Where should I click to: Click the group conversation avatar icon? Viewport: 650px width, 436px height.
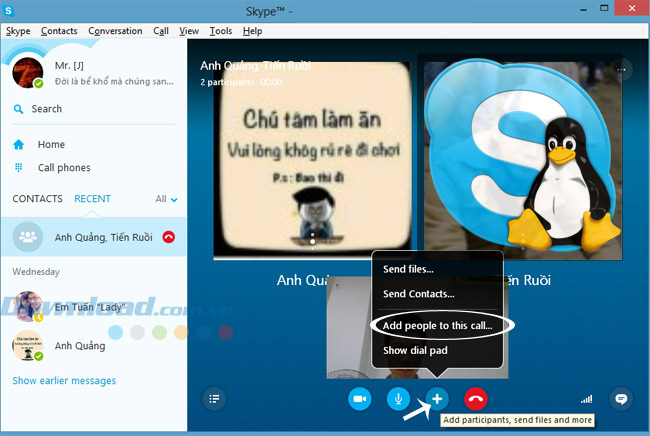pyautogui.click(x=28, y=237)
